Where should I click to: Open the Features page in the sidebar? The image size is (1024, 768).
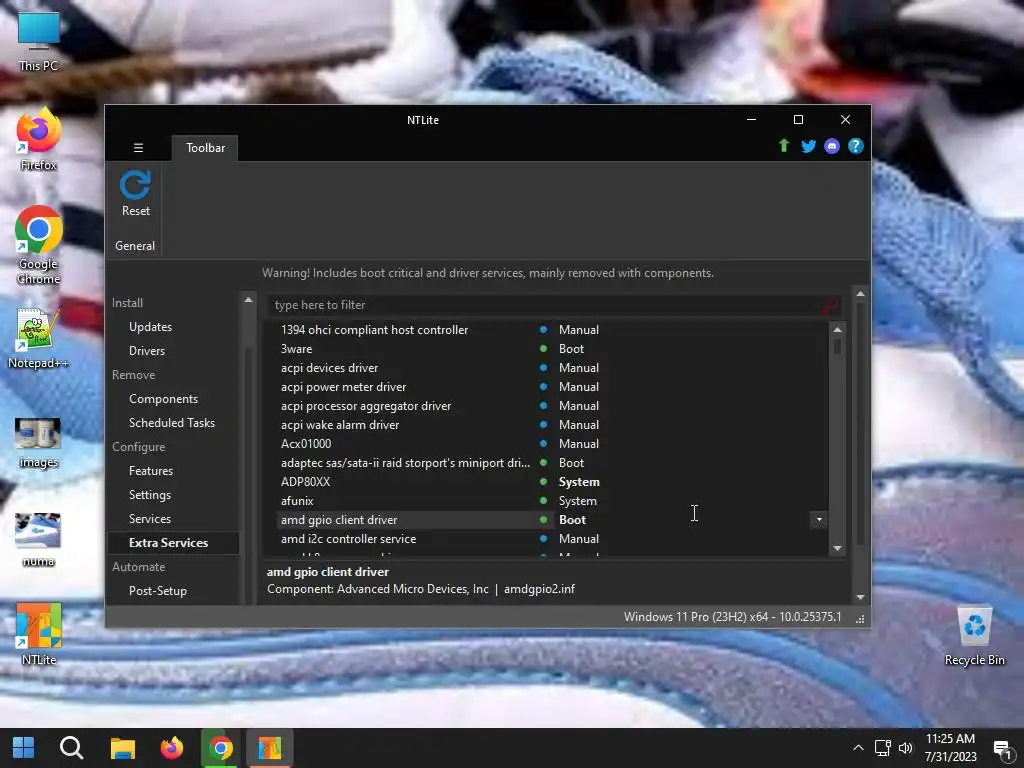click(x=151, y=471)
